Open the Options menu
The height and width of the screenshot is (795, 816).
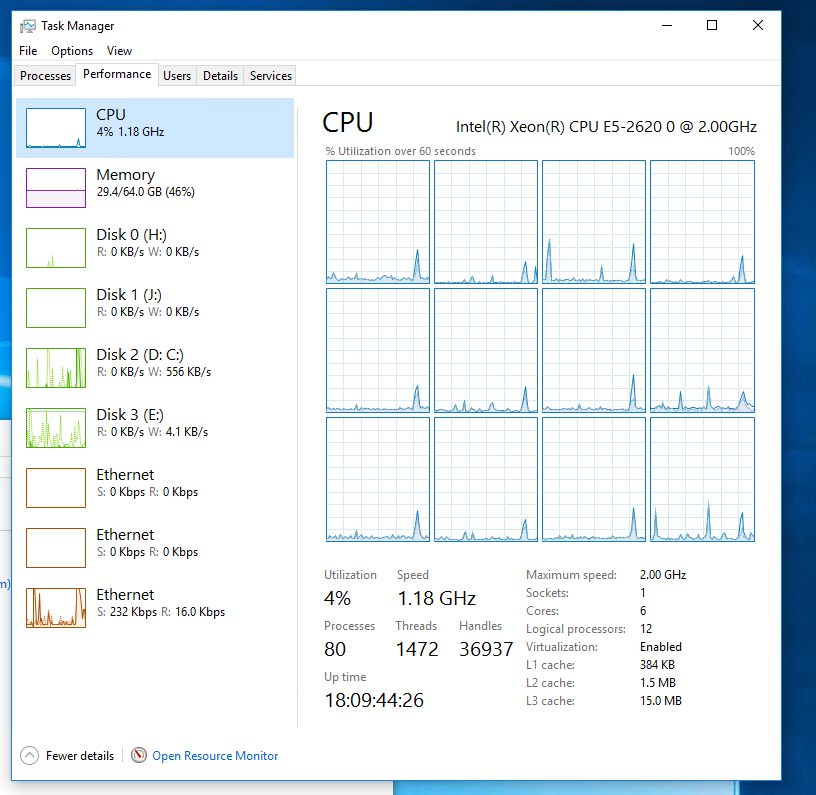(x=72, y=51)
